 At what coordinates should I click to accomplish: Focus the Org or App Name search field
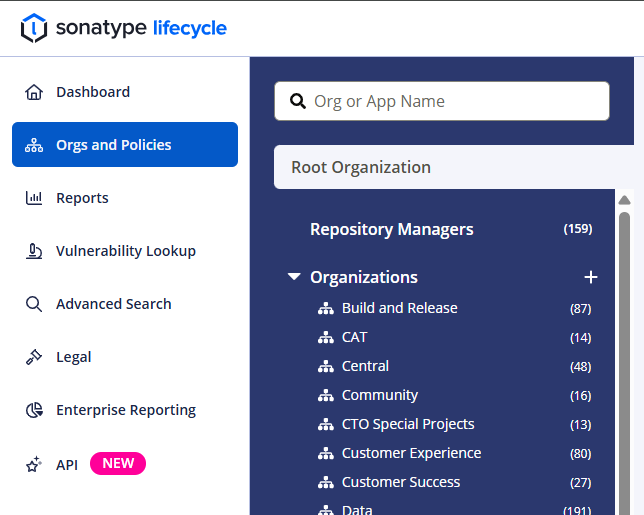click(x=442, y=101)
